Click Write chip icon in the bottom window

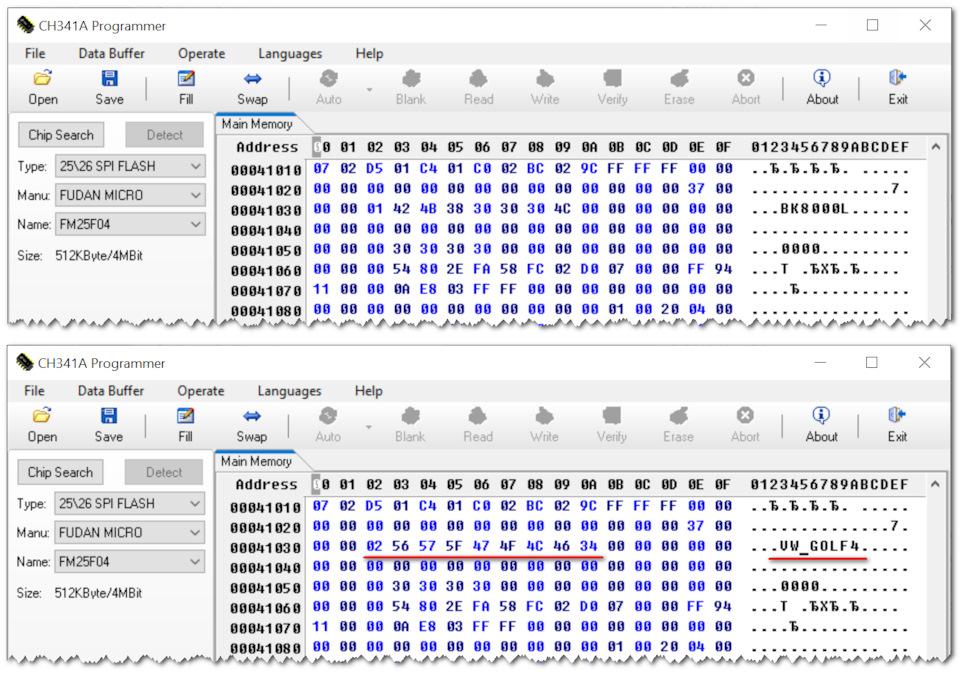[544, 425]
